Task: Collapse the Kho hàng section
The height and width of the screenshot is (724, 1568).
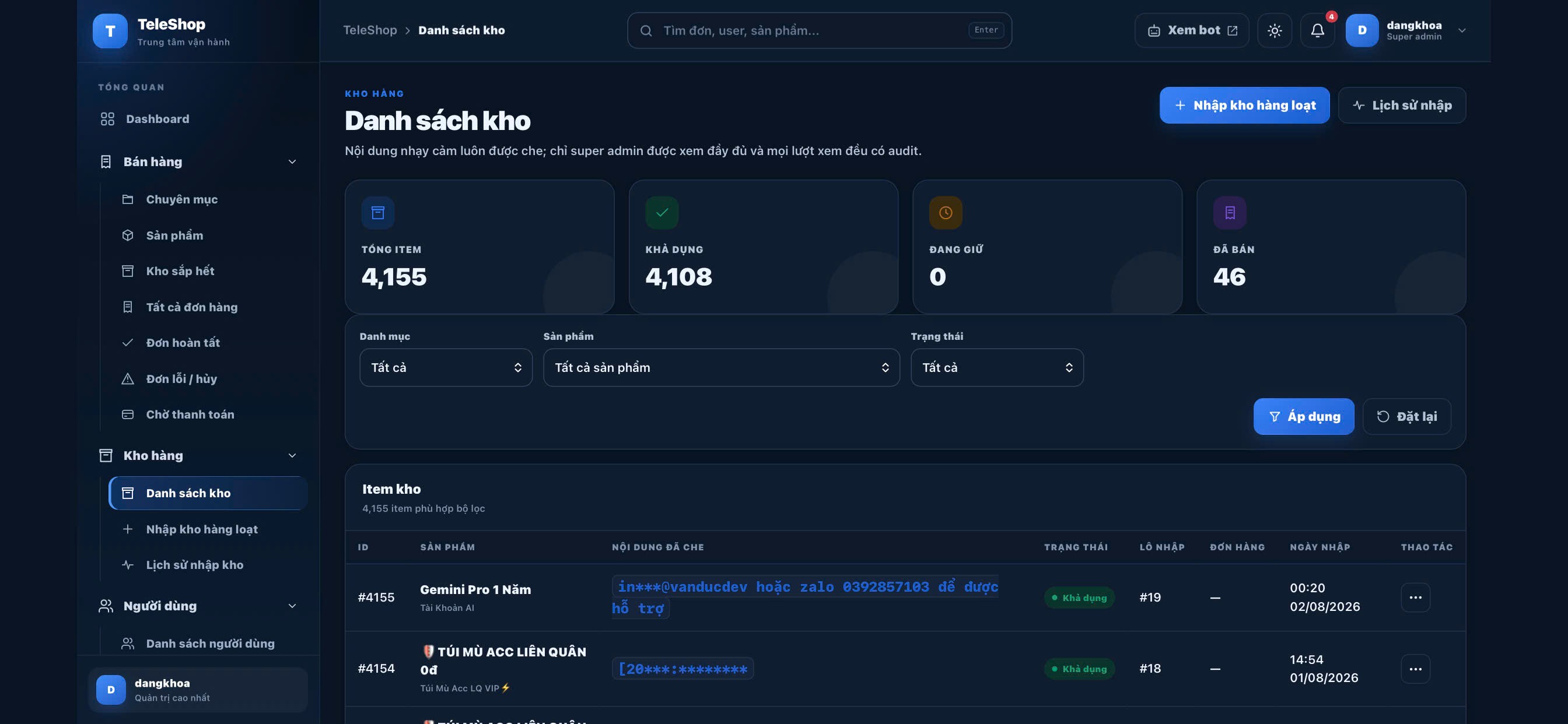Action: click(x=199, y=456)
